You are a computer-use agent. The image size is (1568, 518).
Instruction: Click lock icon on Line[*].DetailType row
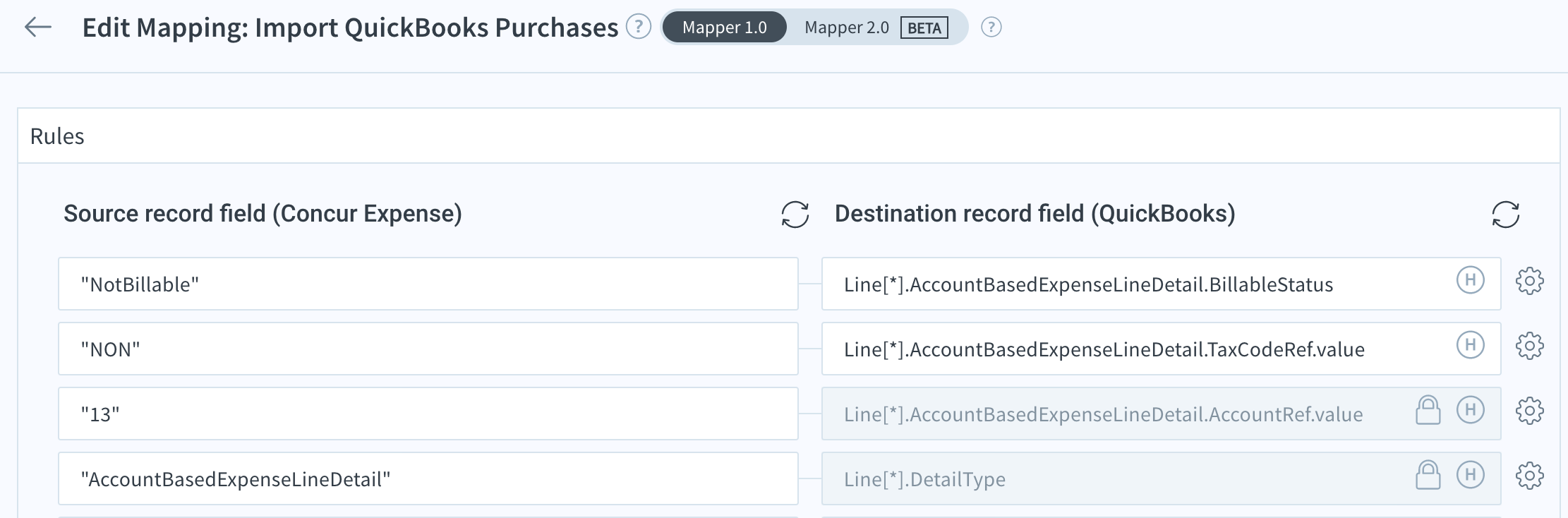click(x=1428, y=475)
